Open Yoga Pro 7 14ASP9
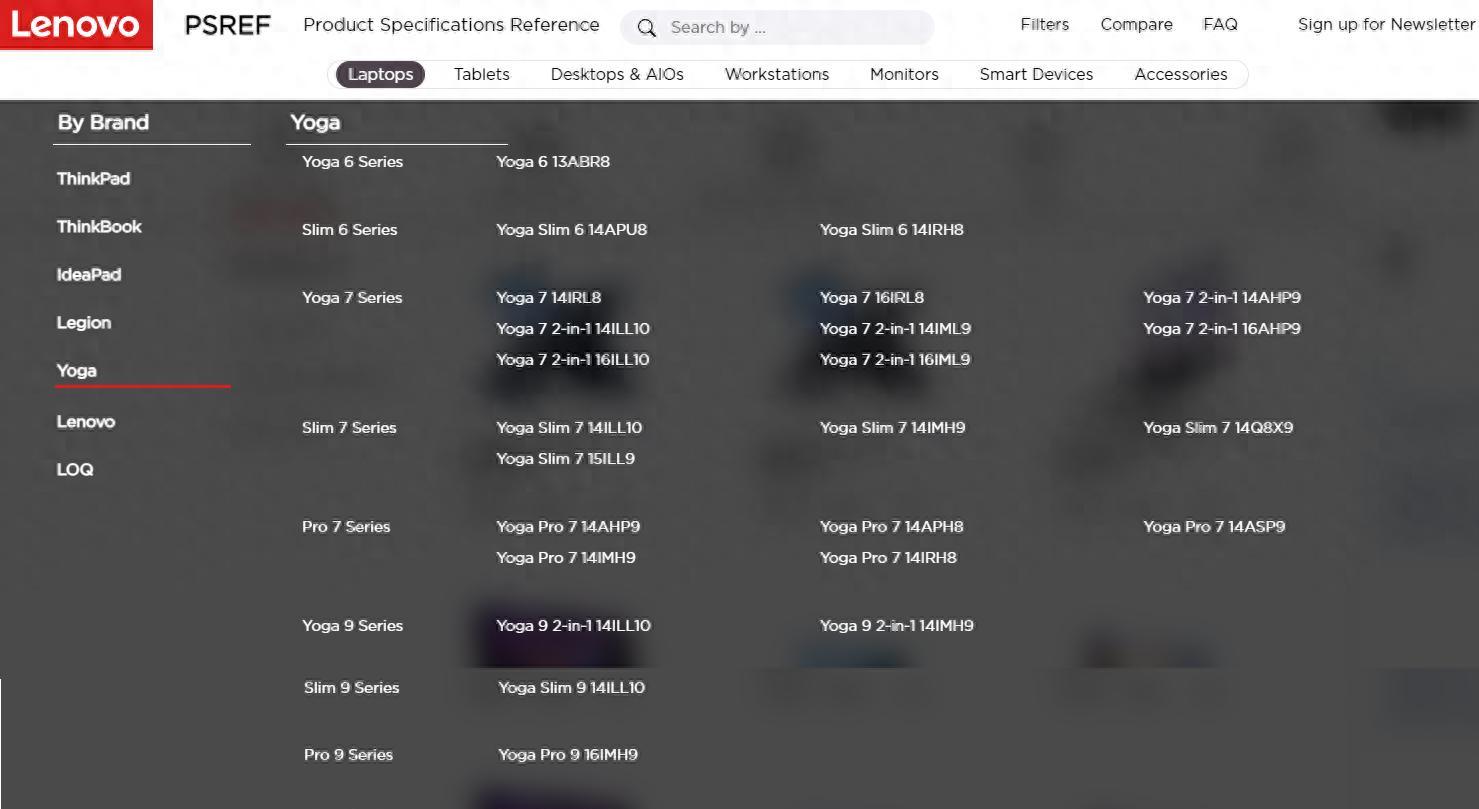 [1214, 526]
